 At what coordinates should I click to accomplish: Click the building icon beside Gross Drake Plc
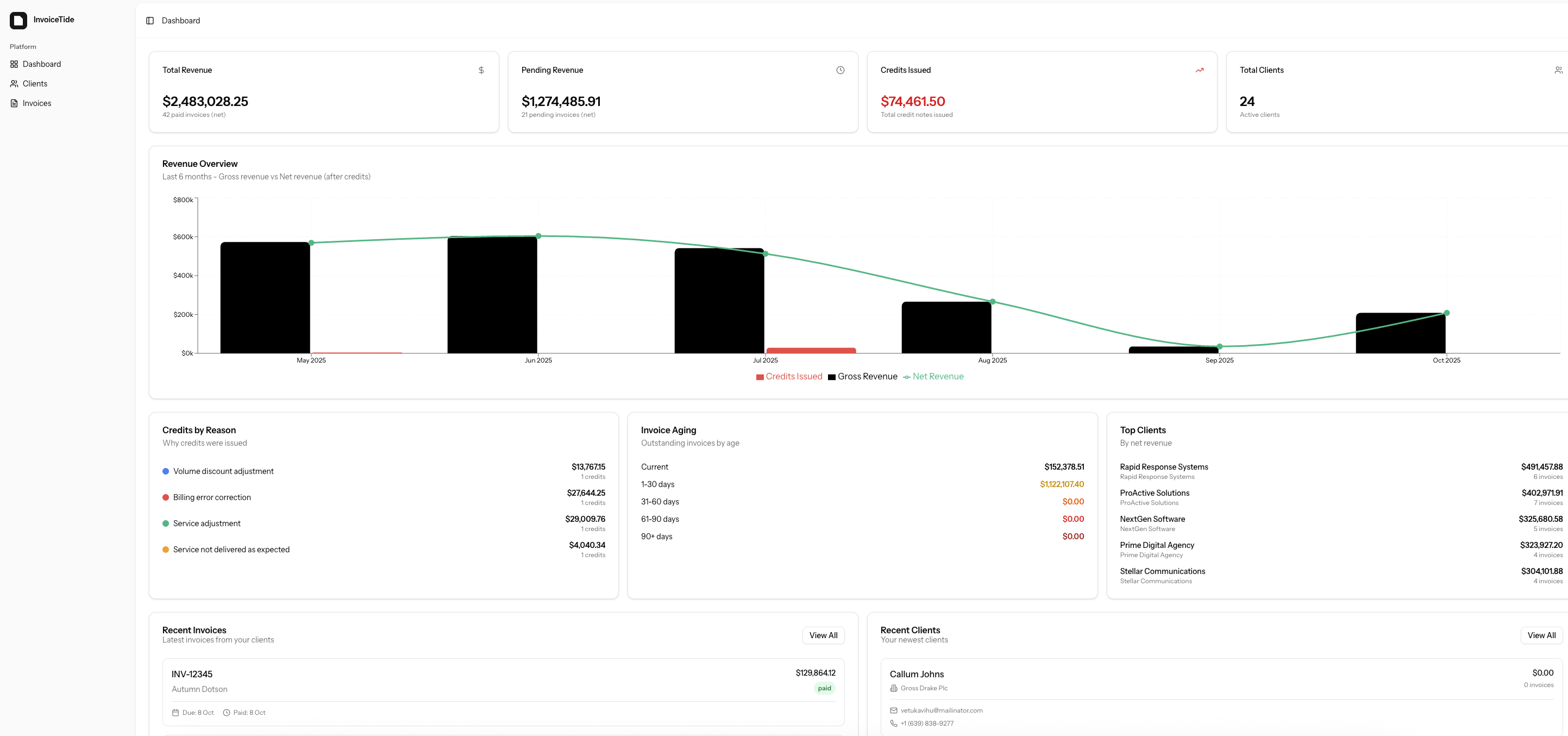(x=894, y=688)
